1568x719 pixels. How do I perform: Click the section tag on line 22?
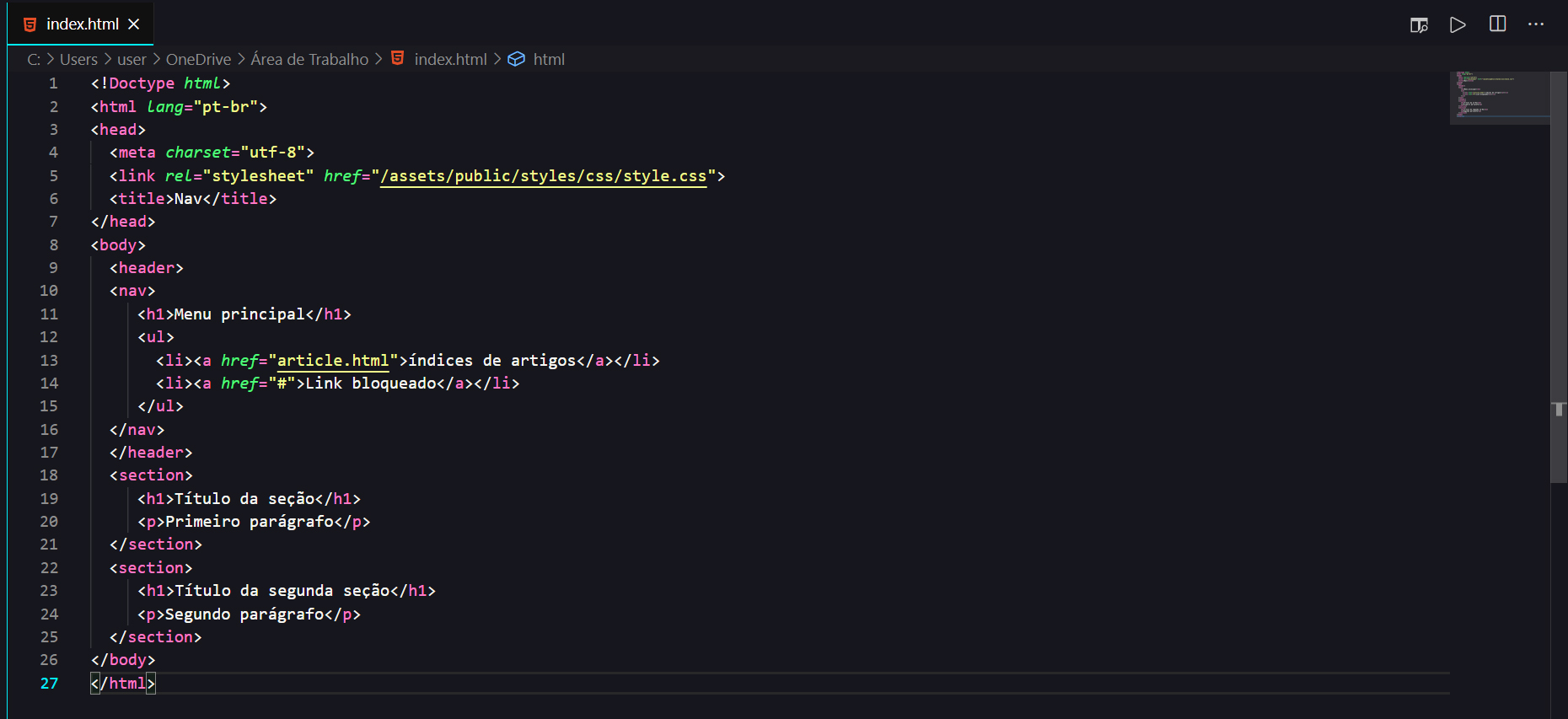click(151, 568)
